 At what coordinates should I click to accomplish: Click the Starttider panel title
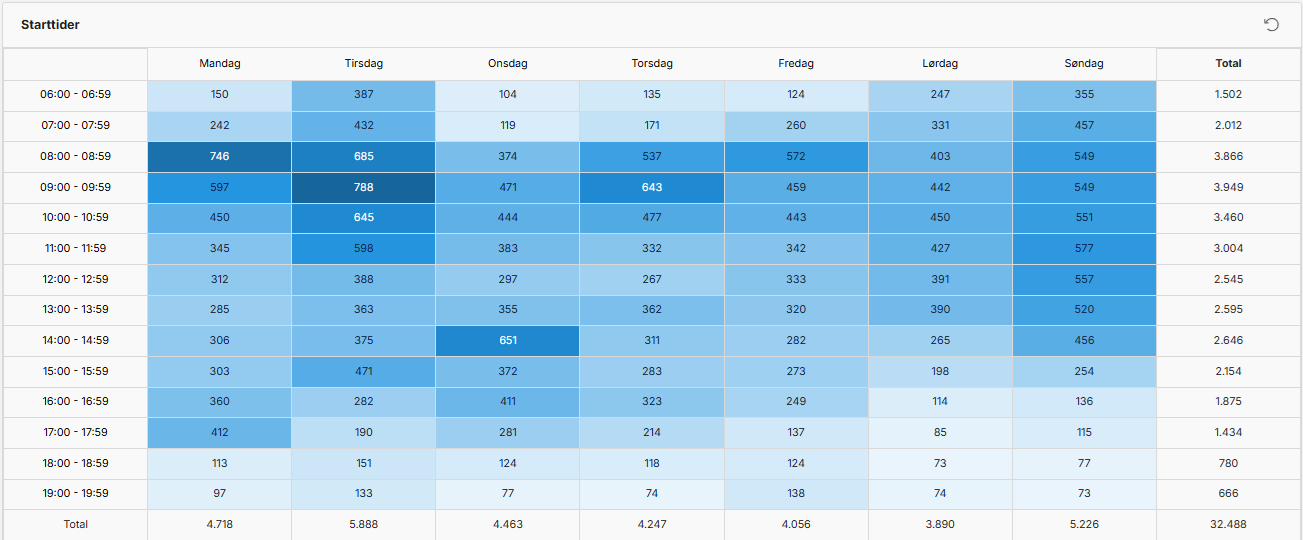[50, 24]
